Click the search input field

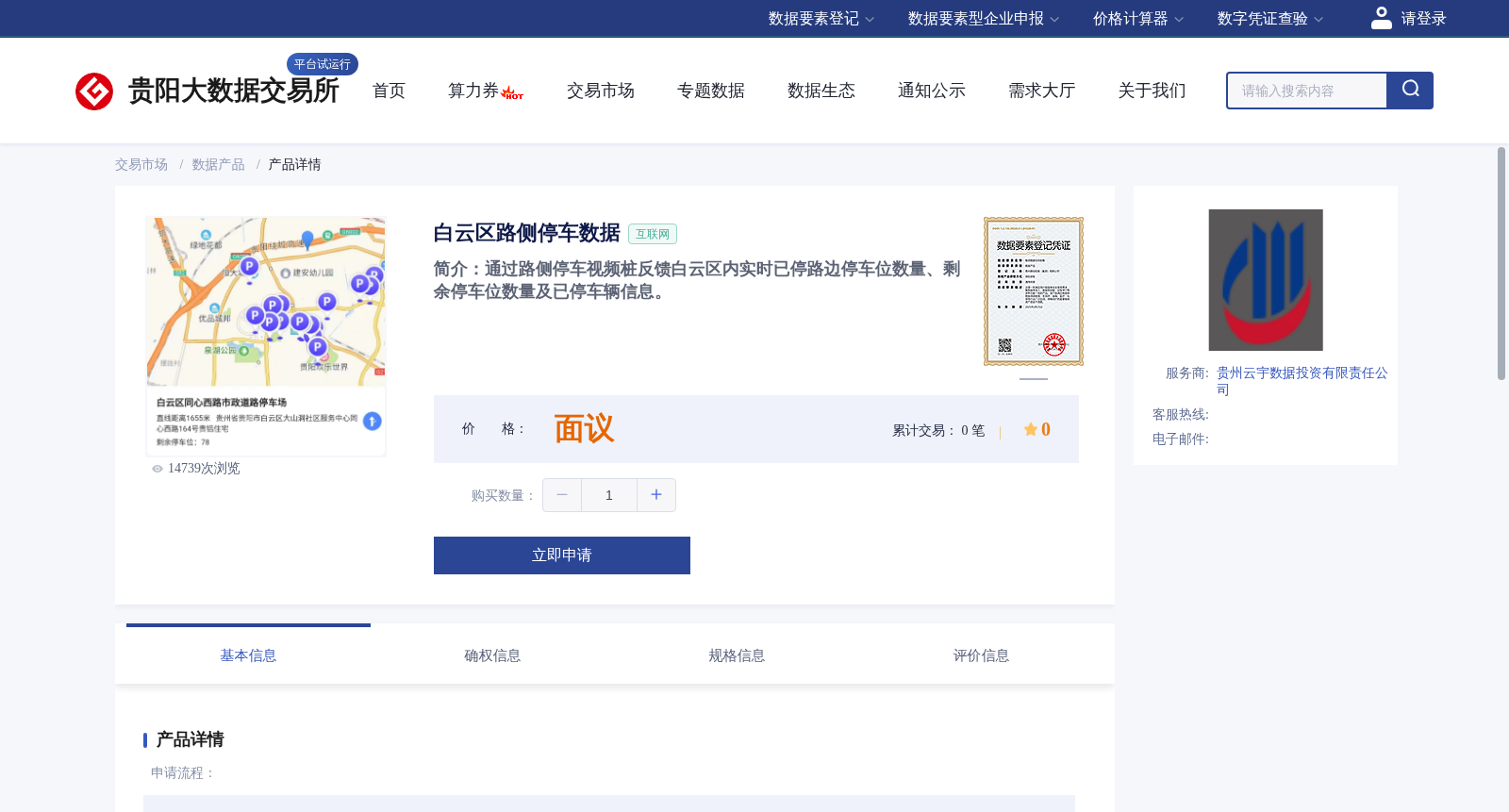coord(1307,91)
